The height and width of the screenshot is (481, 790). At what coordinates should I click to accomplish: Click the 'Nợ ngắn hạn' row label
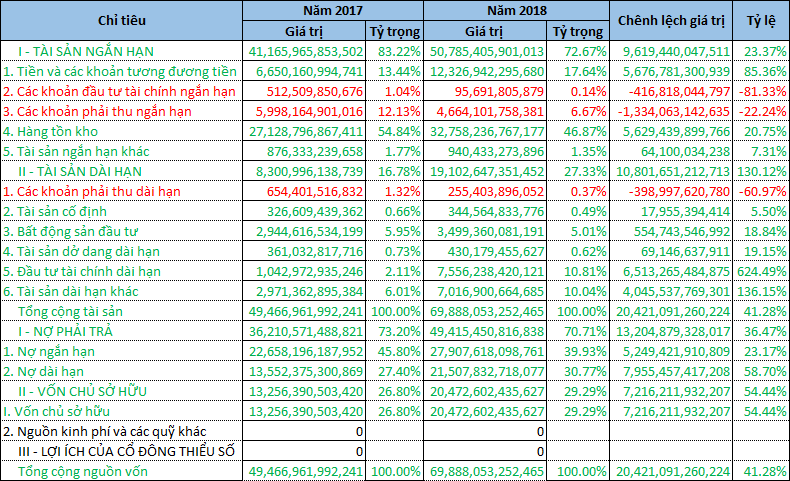[49, 352]
